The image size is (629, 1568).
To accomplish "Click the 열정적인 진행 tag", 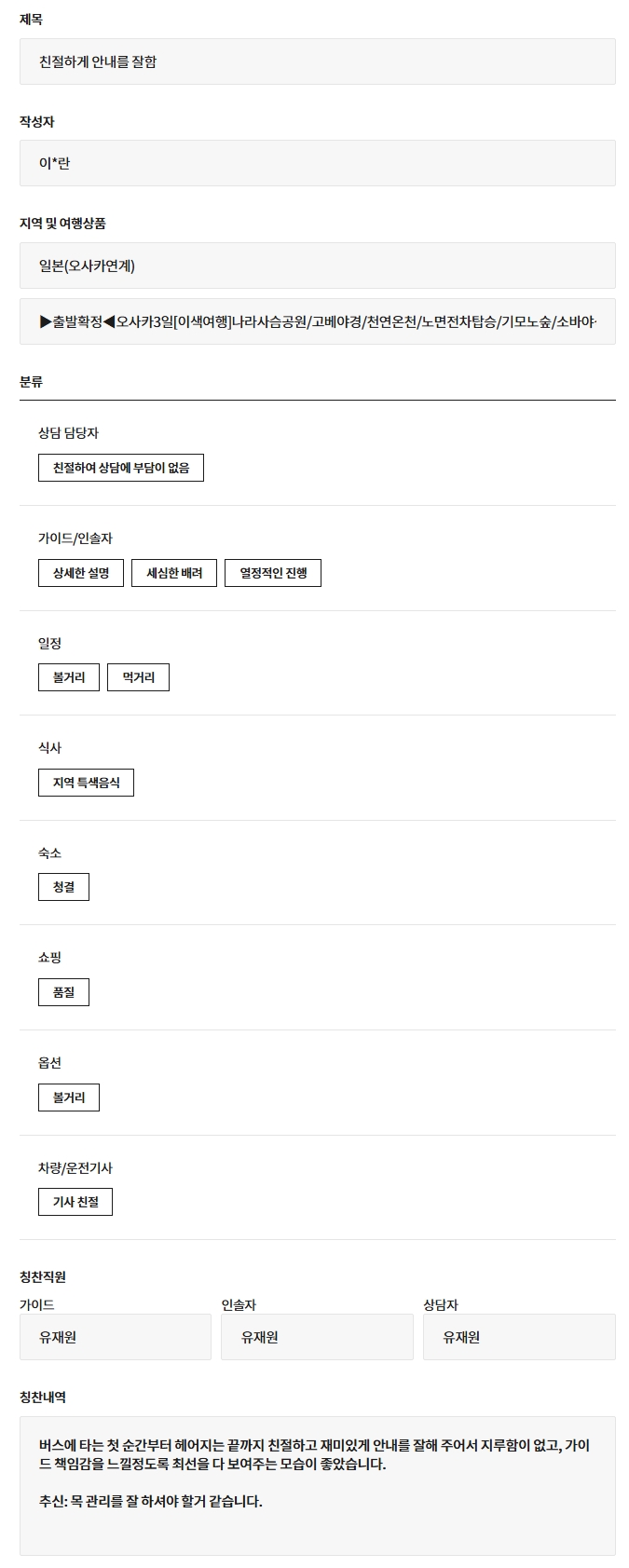I will coord(273,573).
